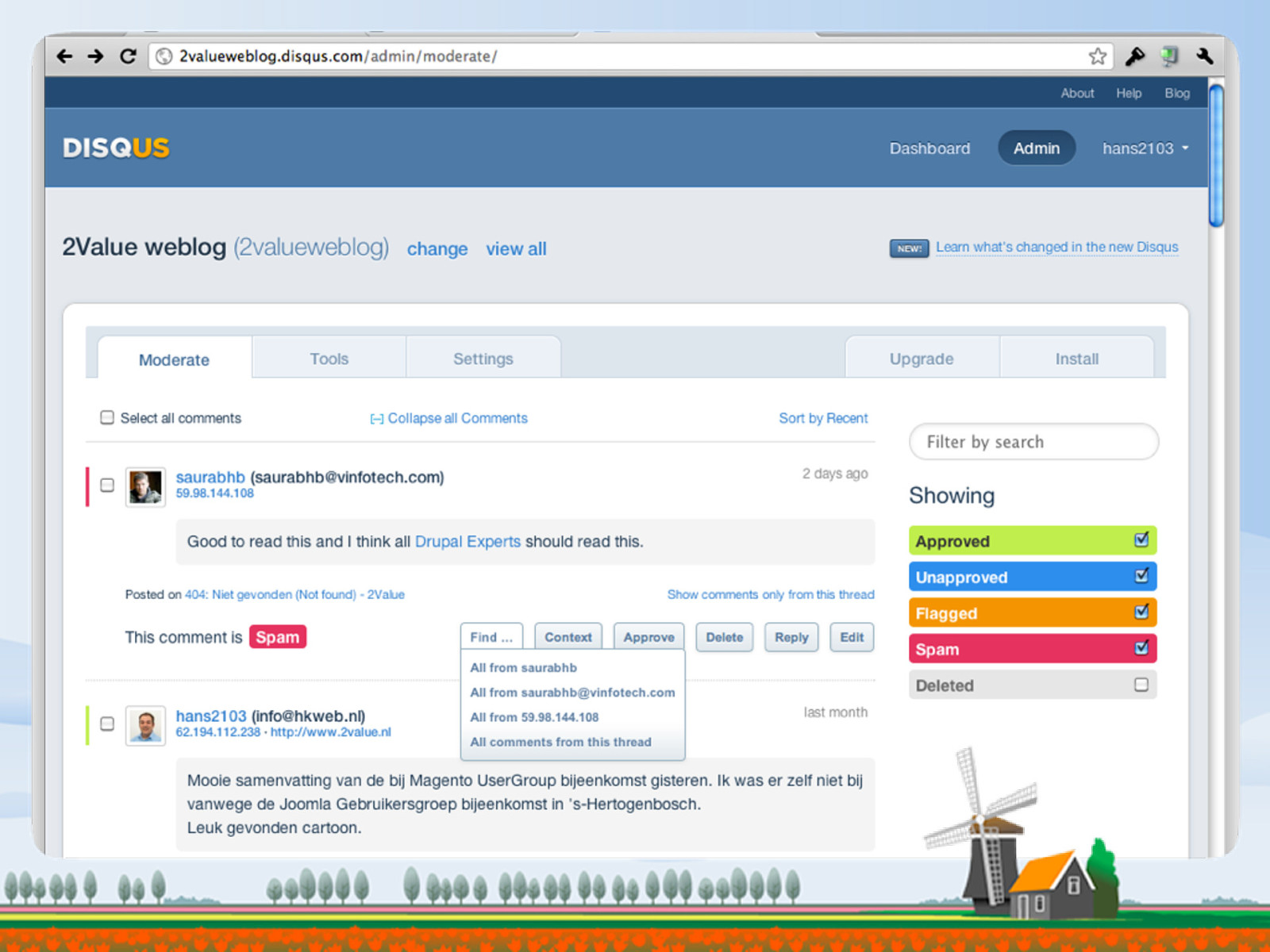Open saurabhb's avatar thumbnail

(145, 486)
